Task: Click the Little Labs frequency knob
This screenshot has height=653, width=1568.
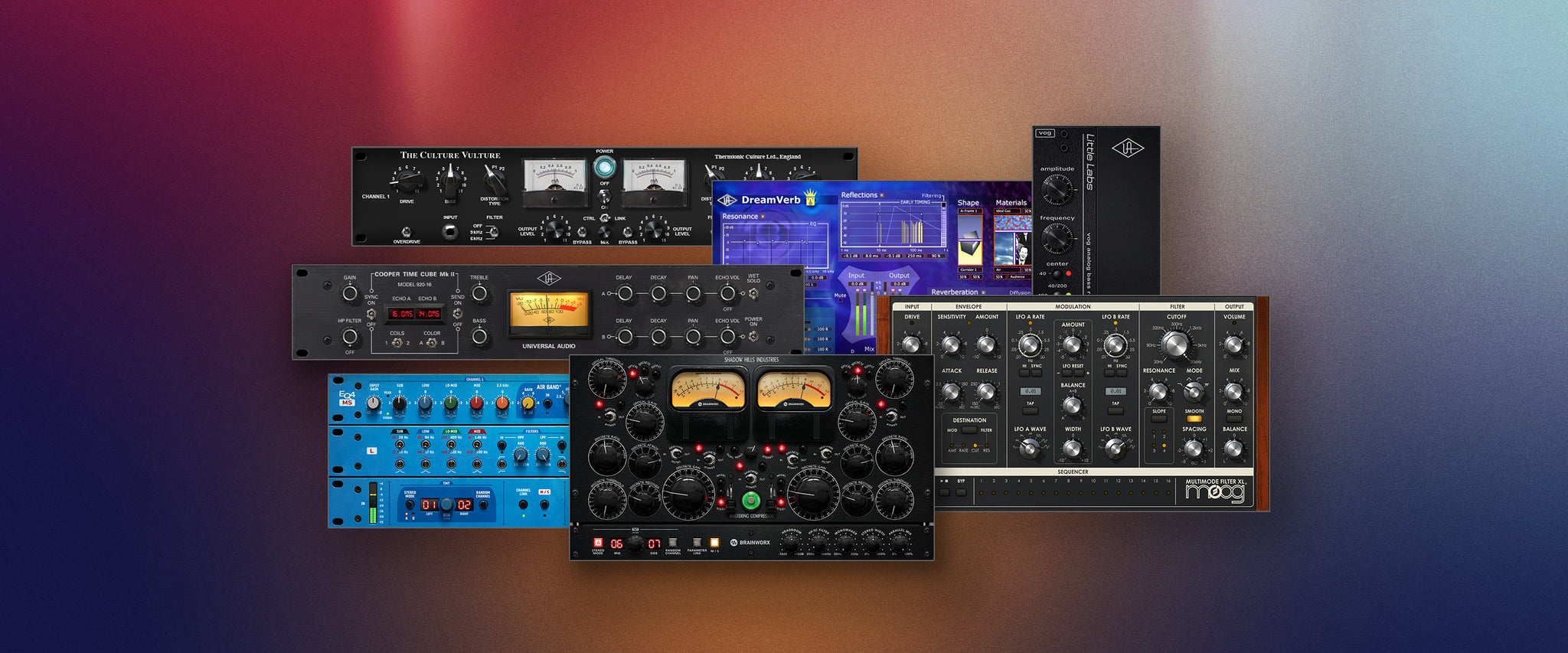Action: 1057,239
